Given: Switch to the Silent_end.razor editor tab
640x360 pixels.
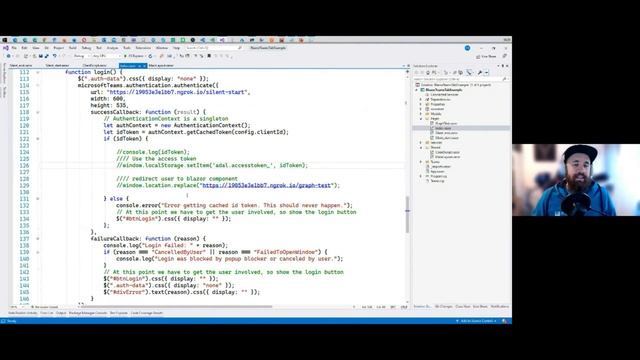Looking at the screenshot, I should [x=20, y=66].
